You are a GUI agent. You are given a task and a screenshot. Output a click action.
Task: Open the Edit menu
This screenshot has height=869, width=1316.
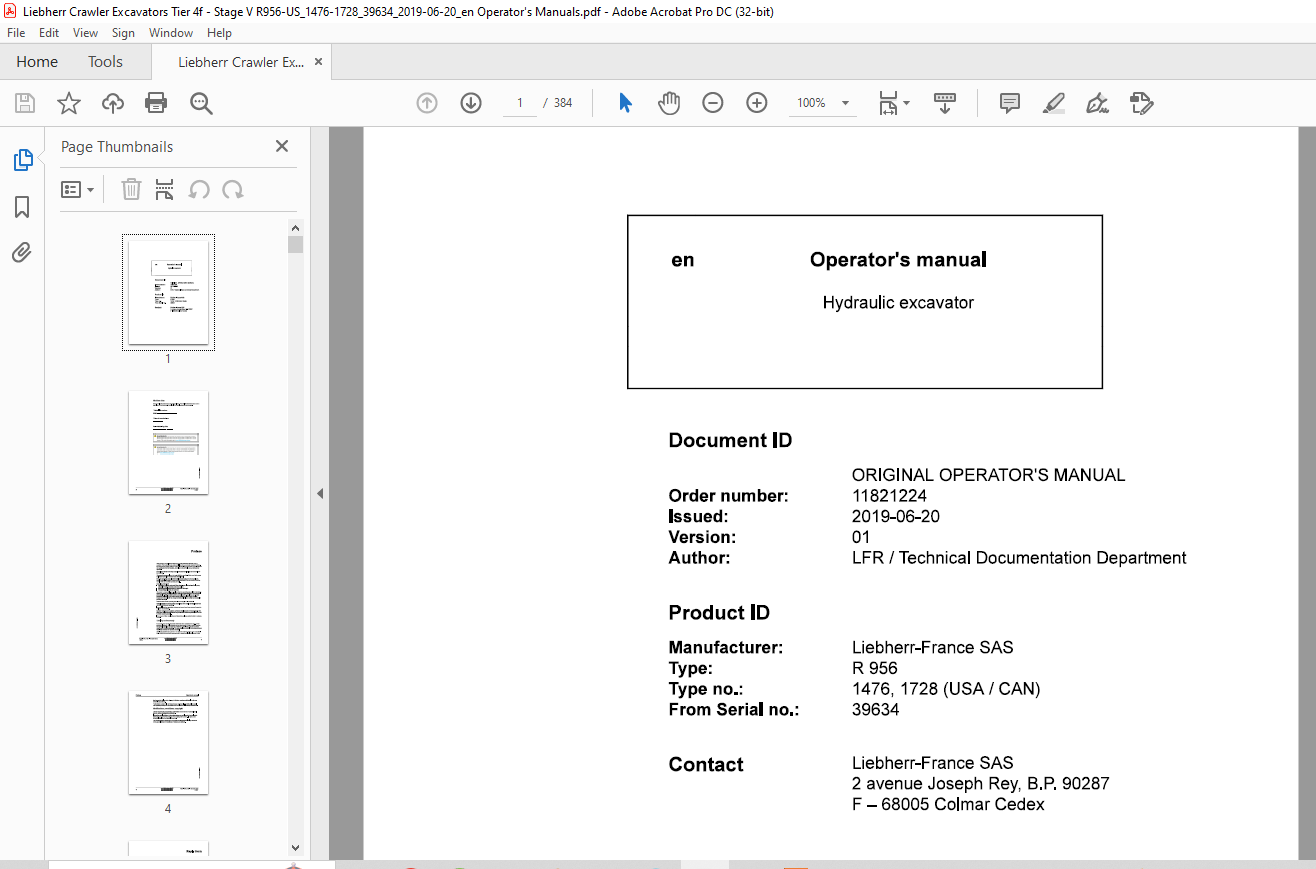pyautogui.click(x=49, y=33)
